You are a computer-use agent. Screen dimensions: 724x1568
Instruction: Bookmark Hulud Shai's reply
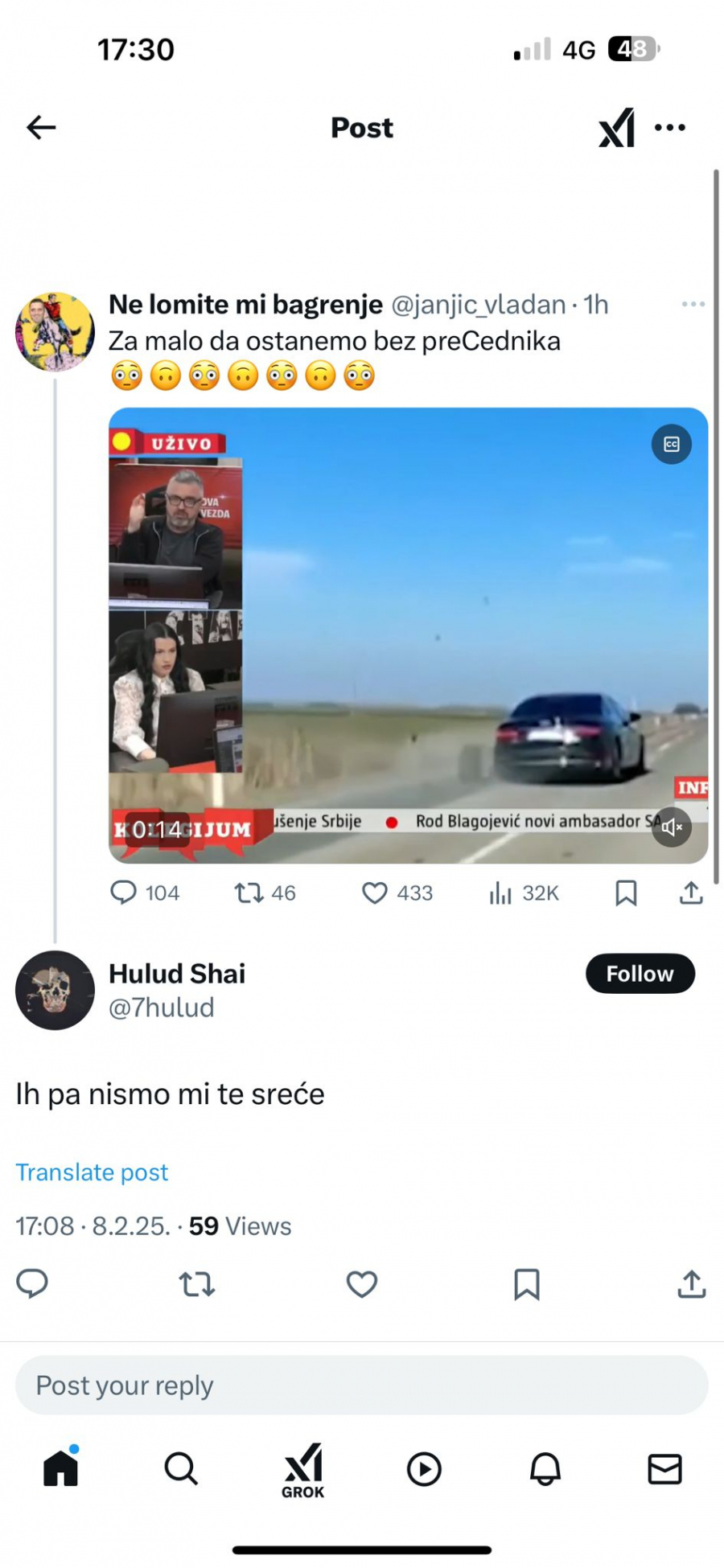click(527, 1284)
